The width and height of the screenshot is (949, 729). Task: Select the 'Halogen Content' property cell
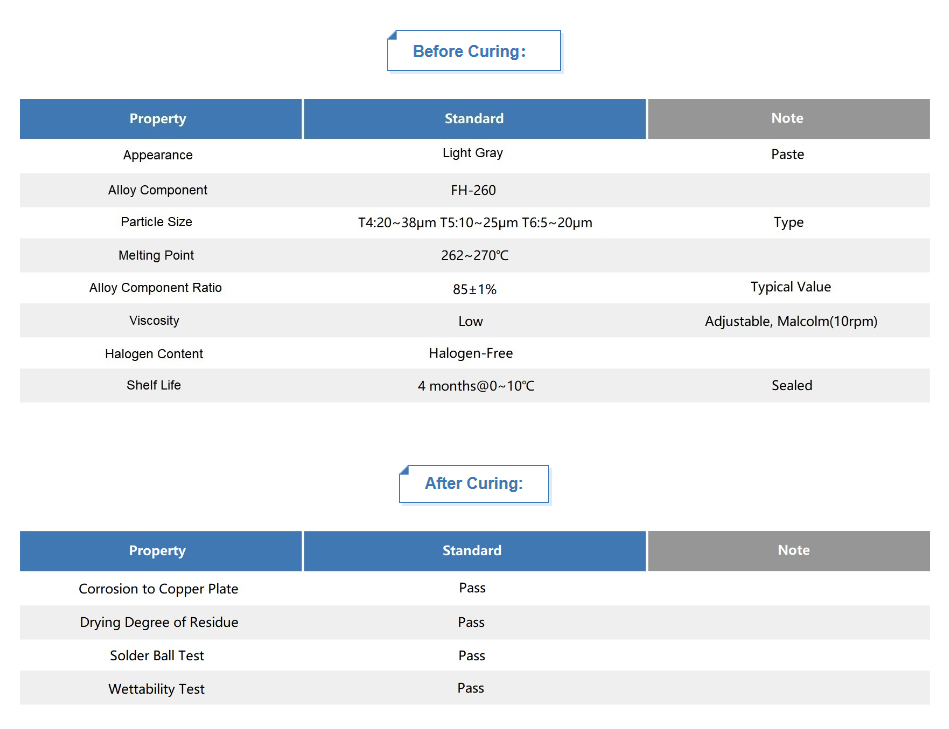click(154, 354)
